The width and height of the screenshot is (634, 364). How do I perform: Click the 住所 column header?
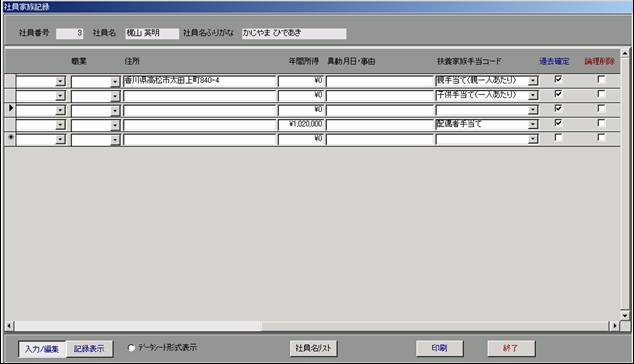tap(132, 61)
